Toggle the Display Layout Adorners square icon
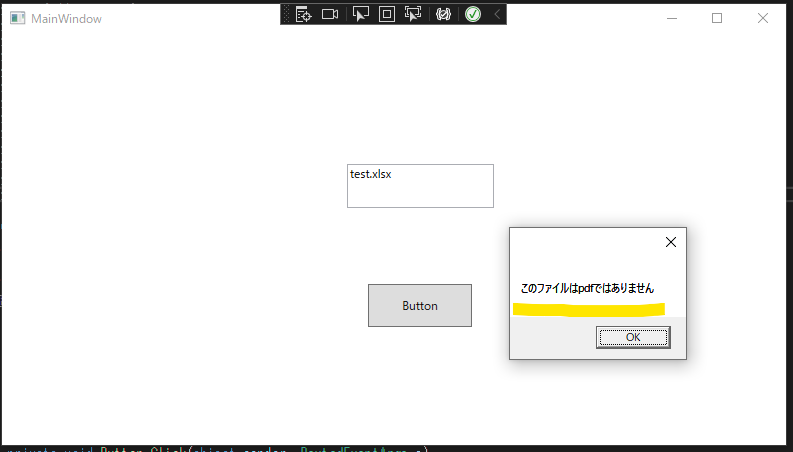The height and width of the screenshot is (452, 793). tap(387, 14)
